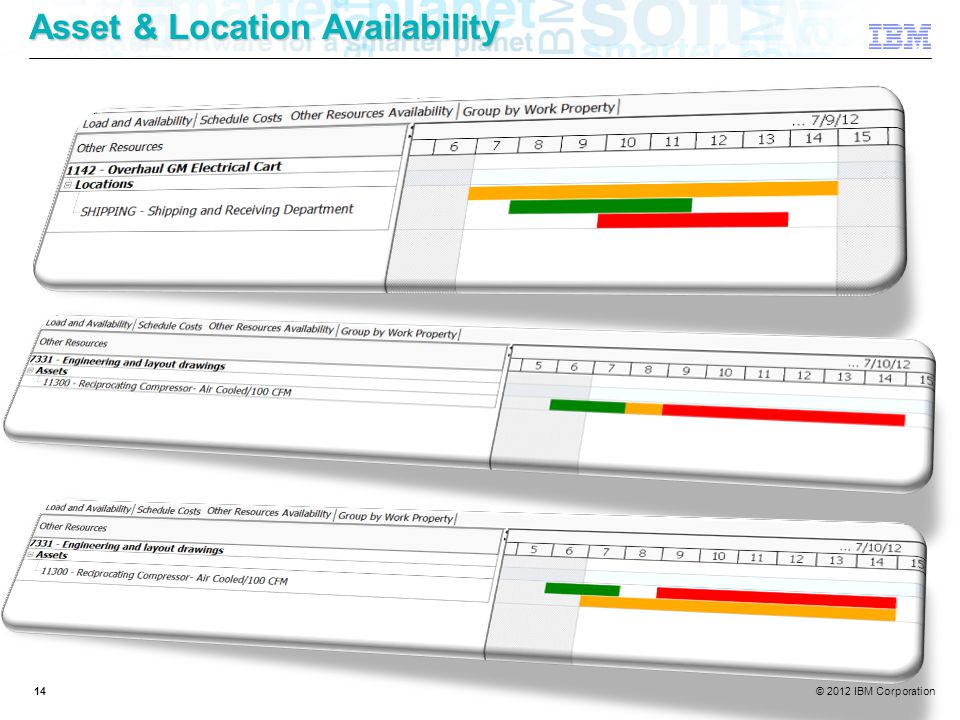Viewport: 960px width, 720px height.
Task: Select Other Resources Availability tab in middle panel
Action: coord(271,328)
